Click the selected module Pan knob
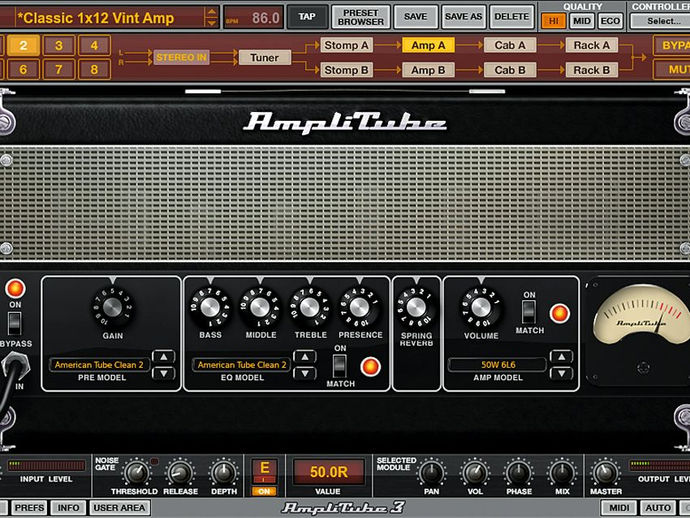Viewport: 690px width, 518px height. [431, 473]
